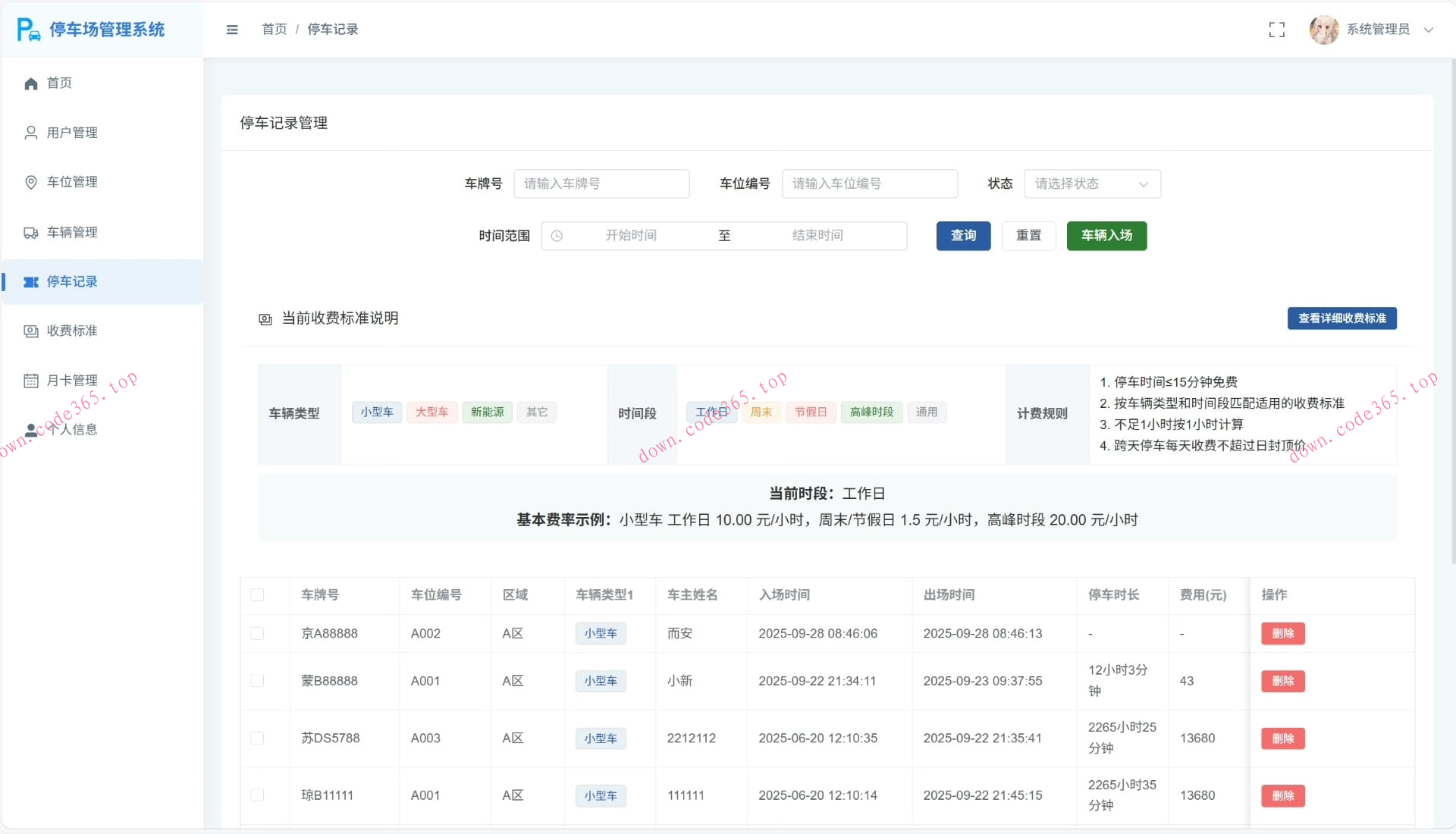Click the home icon in sidebar

click(31, 83)
